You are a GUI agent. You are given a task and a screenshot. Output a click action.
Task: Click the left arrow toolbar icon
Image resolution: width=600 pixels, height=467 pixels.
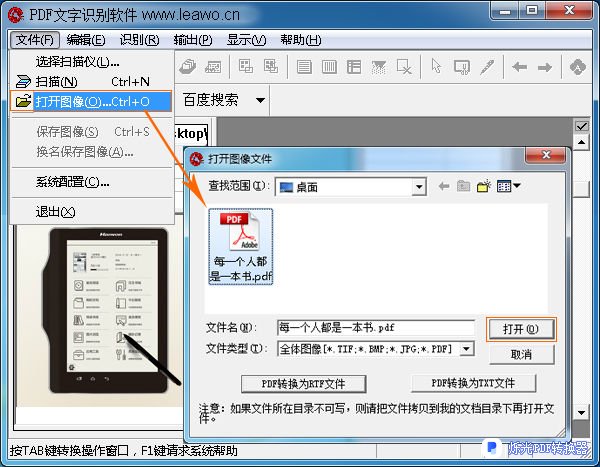(x=520, y=67)
